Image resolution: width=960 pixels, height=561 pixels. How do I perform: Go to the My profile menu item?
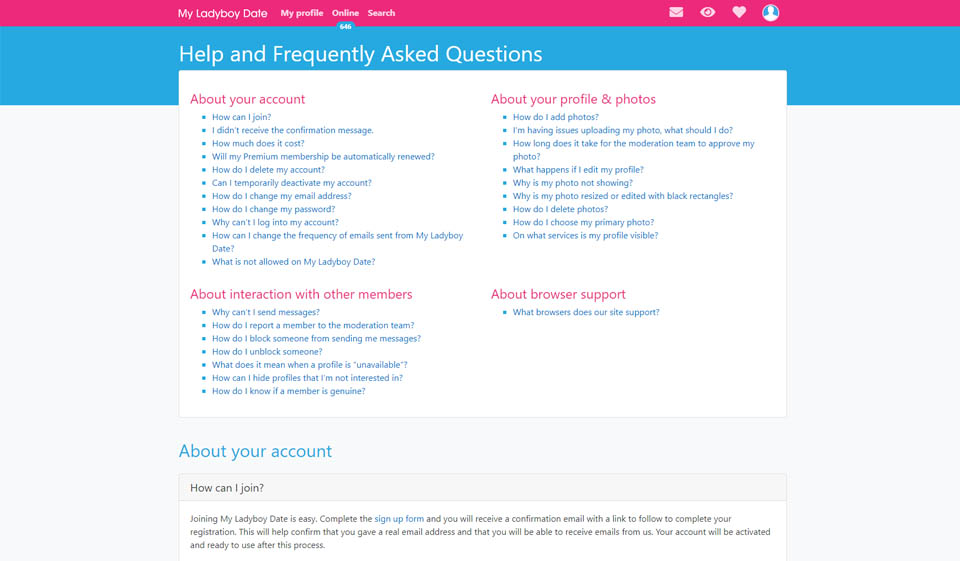pos(302,13)
